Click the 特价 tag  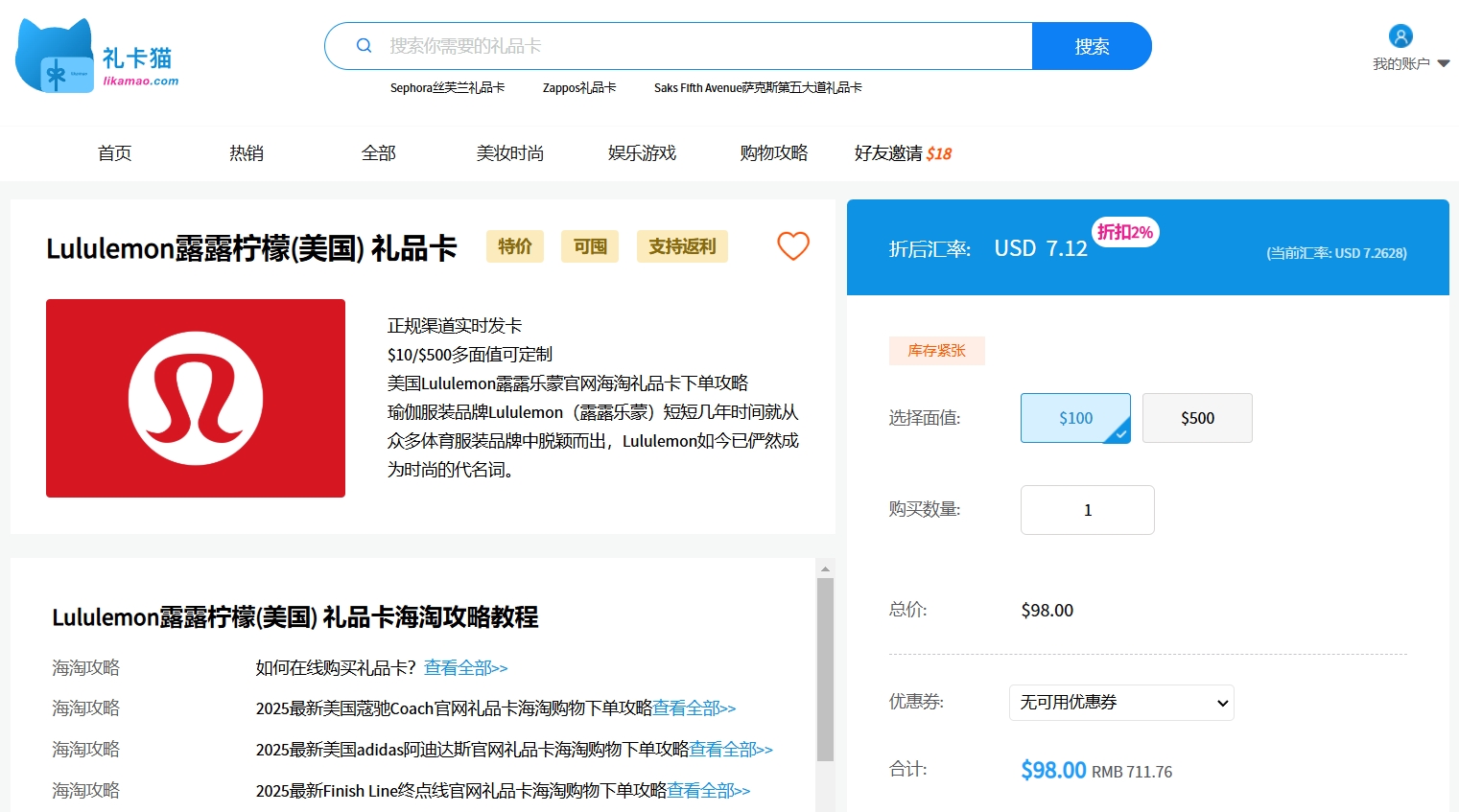515,246
